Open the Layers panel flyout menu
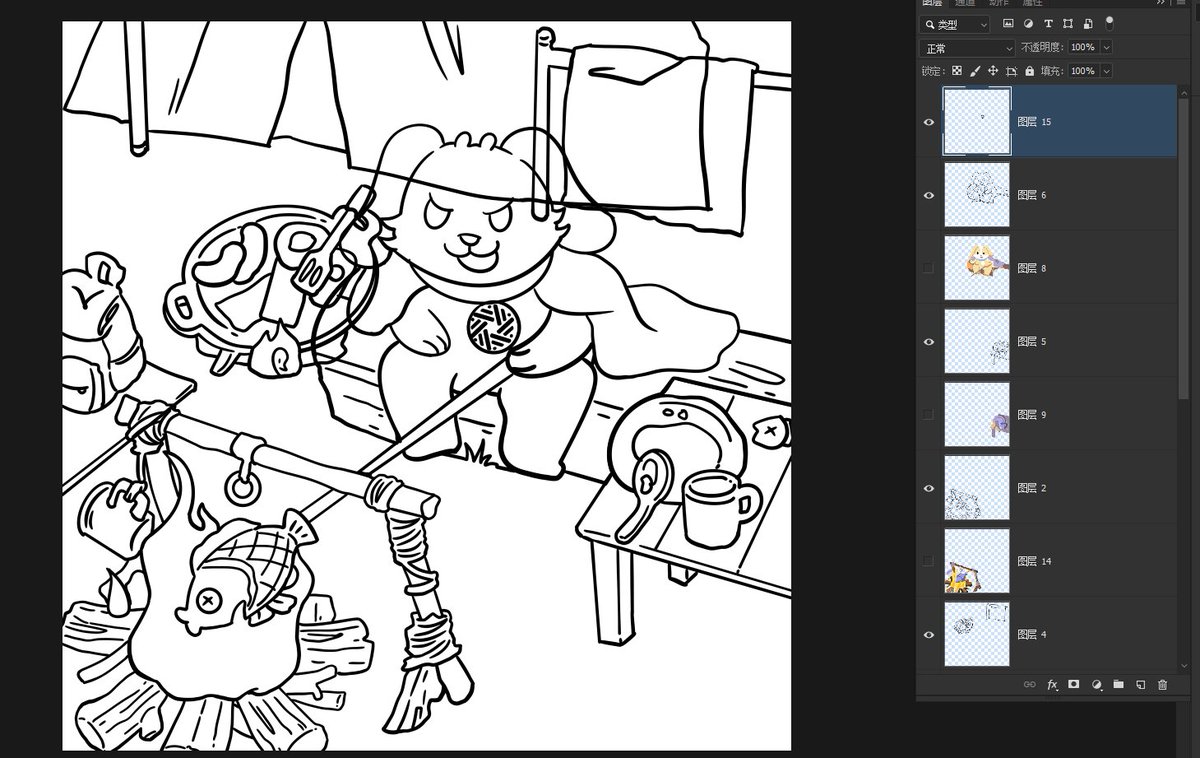Viewport: 1200px width, 758px height. tap(1180, 3)
